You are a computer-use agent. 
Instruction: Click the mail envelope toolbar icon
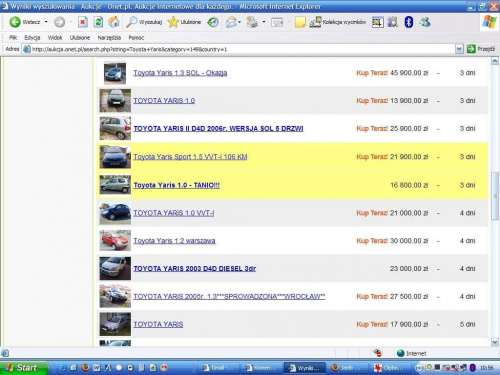(x=231, y=22)
